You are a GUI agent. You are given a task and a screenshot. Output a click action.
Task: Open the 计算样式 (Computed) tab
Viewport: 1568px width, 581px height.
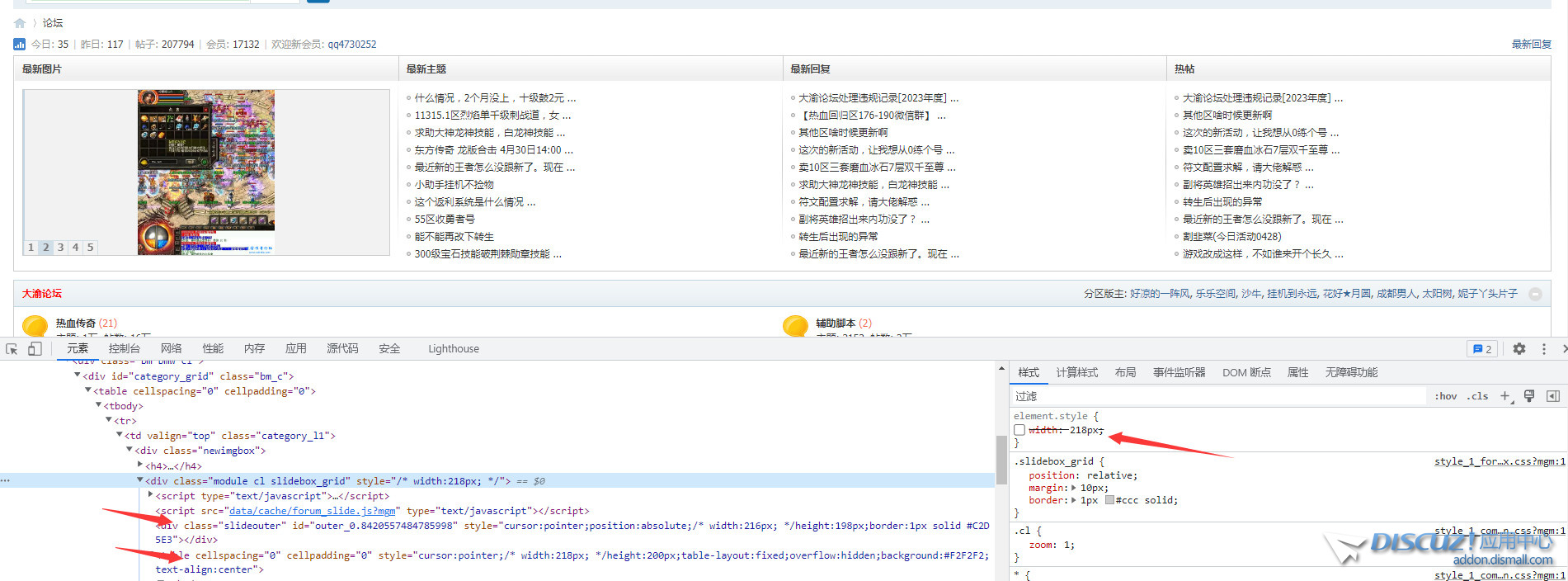pos(1076,373)
